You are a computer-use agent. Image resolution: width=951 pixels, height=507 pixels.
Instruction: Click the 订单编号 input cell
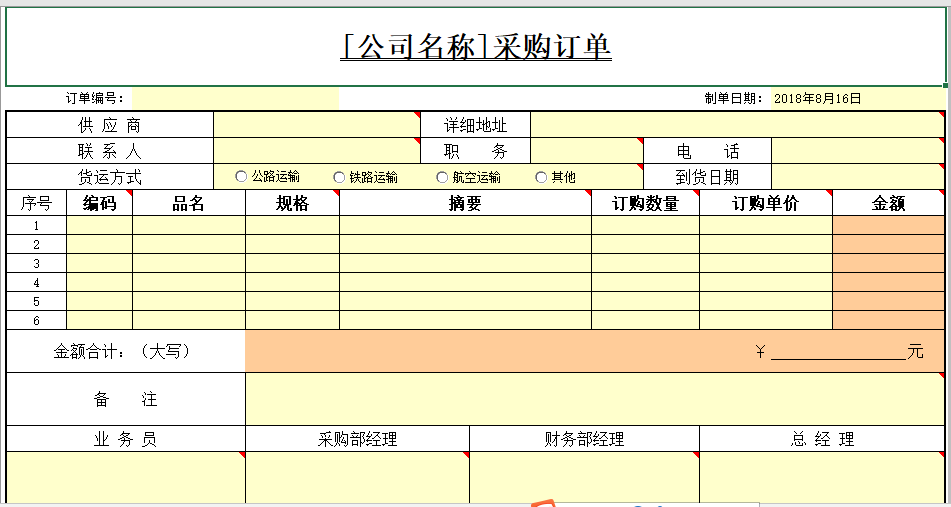tap(235, 98)
